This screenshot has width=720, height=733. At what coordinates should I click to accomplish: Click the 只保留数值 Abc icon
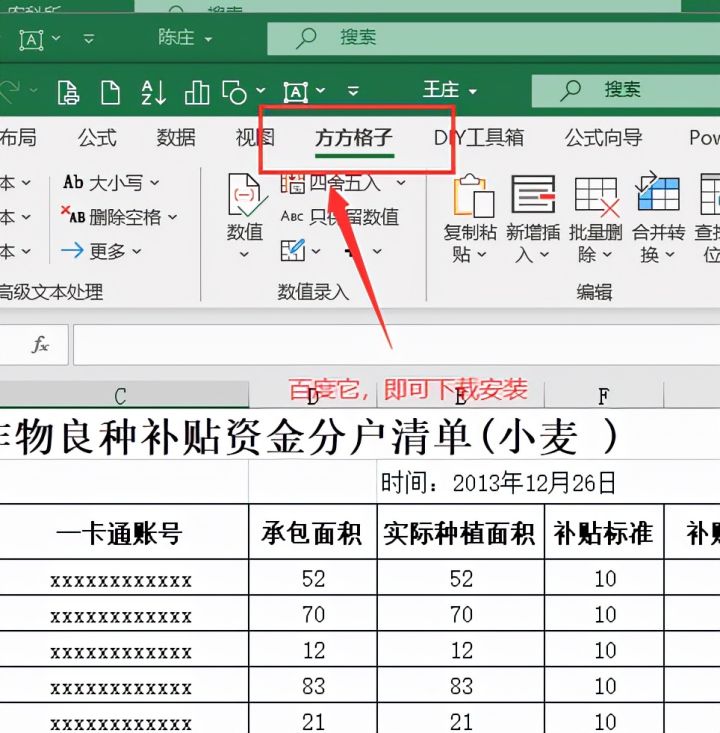point(292,216)
